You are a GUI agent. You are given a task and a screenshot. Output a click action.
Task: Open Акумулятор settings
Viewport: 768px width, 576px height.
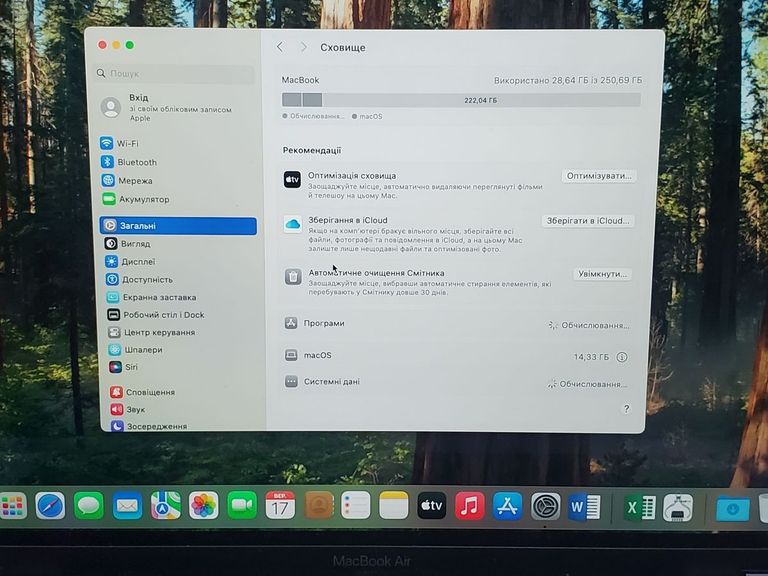click(x=136, y=199)
